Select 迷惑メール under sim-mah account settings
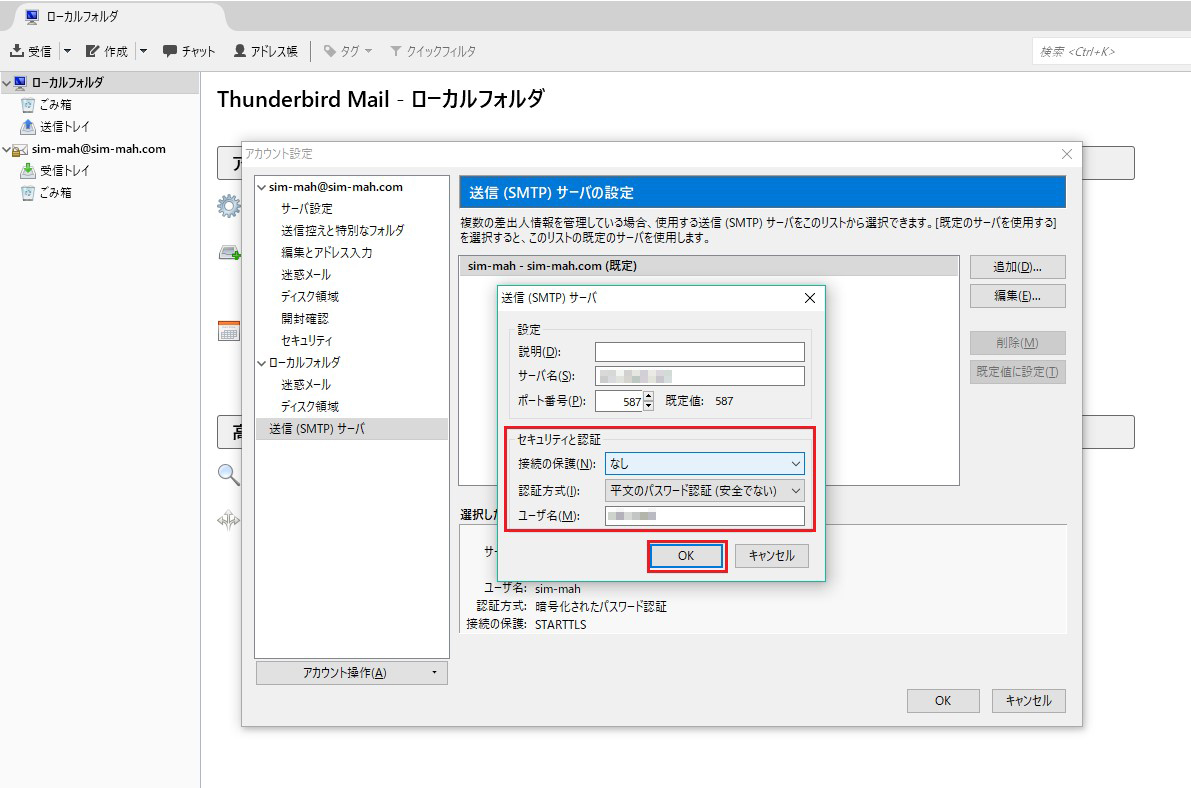Screen dimensions: 1191x788 click(306, 275)
